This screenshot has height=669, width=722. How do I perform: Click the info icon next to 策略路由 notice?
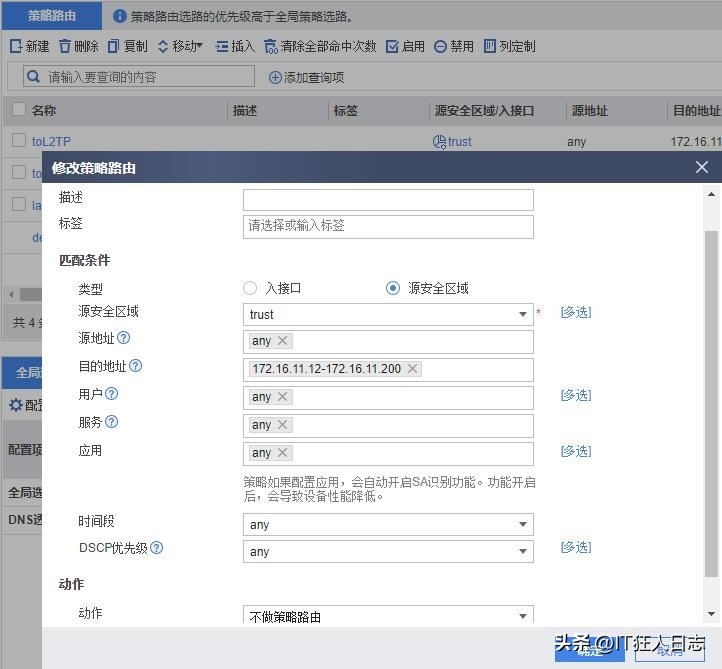(x=120, y=16)
